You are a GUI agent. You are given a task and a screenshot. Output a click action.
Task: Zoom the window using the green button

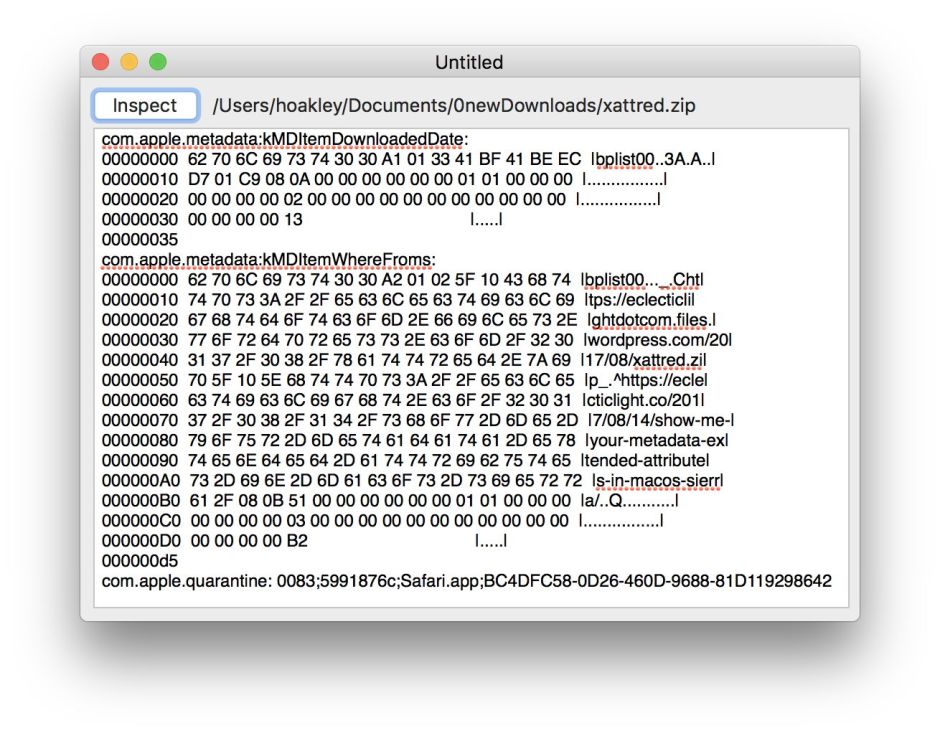pyautogui.click(x=157, y=62)
